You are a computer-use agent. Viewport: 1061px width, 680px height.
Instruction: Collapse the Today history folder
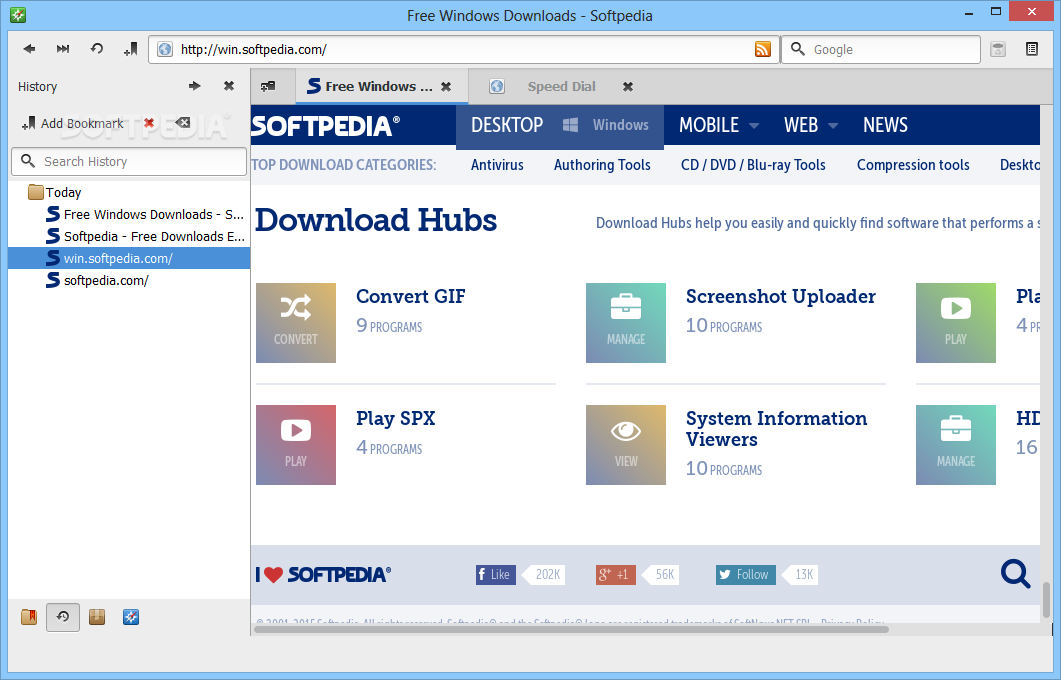click(x=54, y=192)
